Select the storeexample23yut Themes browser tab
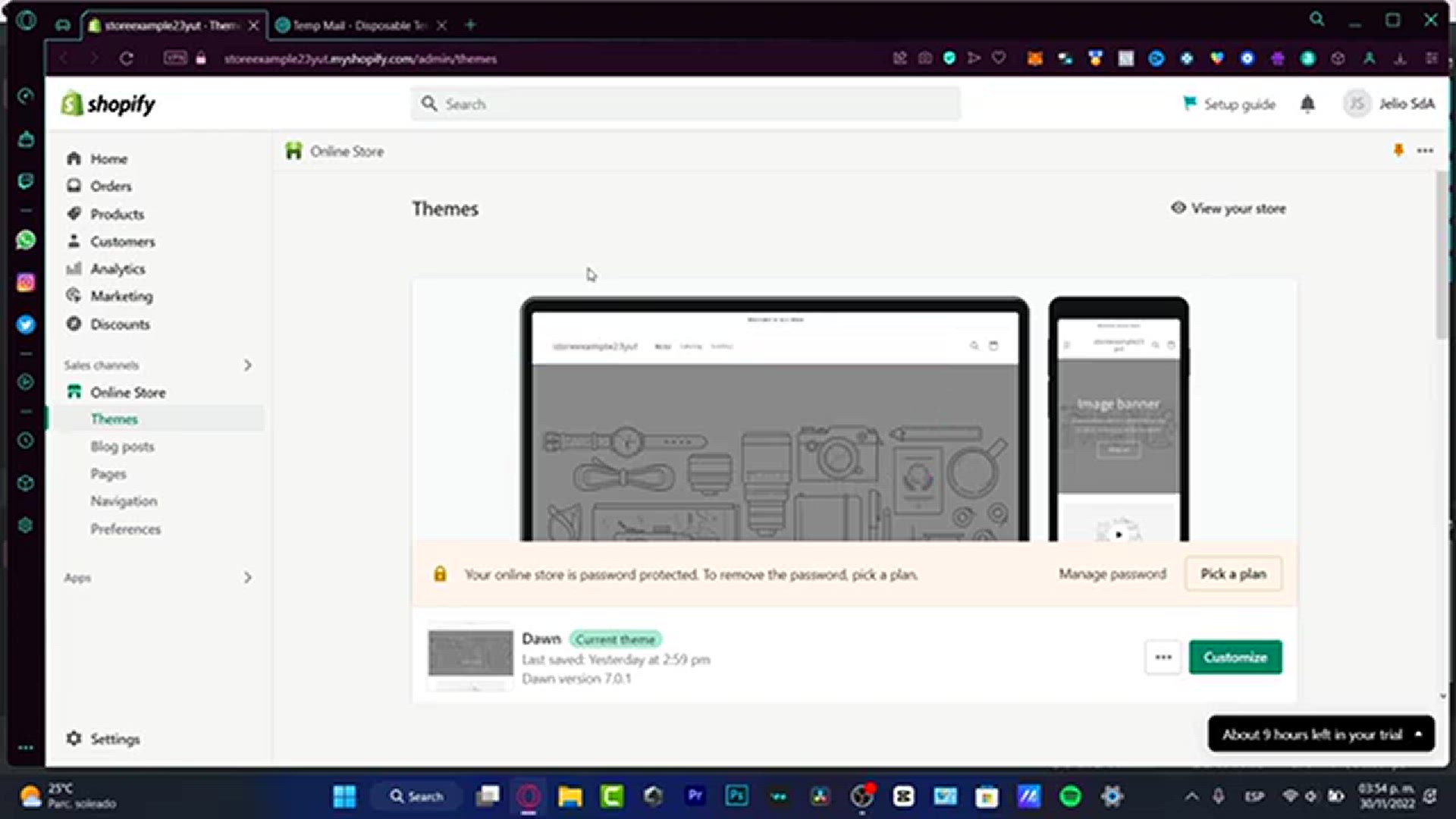The image size is (1456, 819). (x=174, y=25)
